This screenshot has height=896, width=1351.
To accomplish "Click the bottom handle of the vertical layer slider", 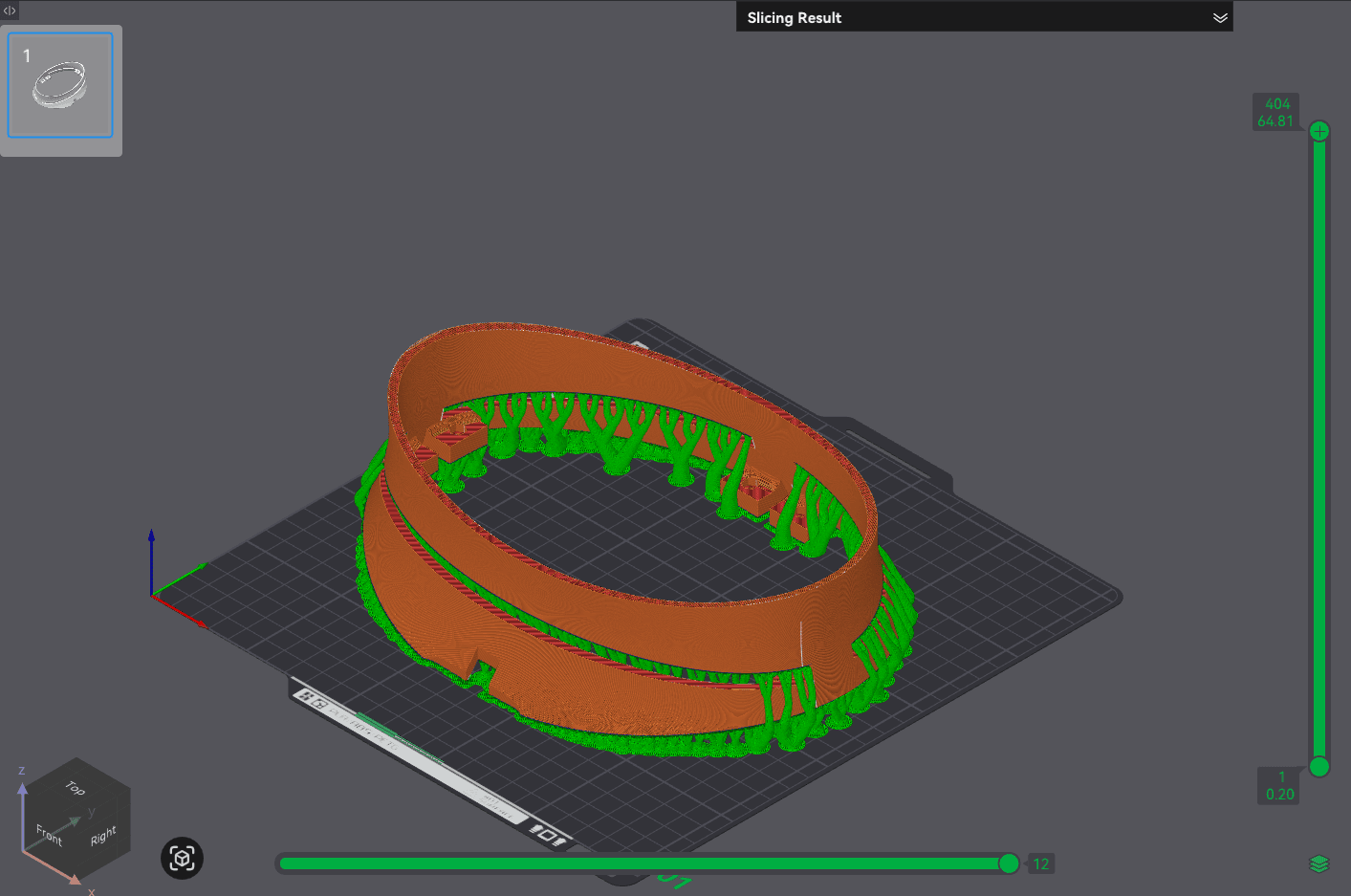I will (x=1319, y=767).
